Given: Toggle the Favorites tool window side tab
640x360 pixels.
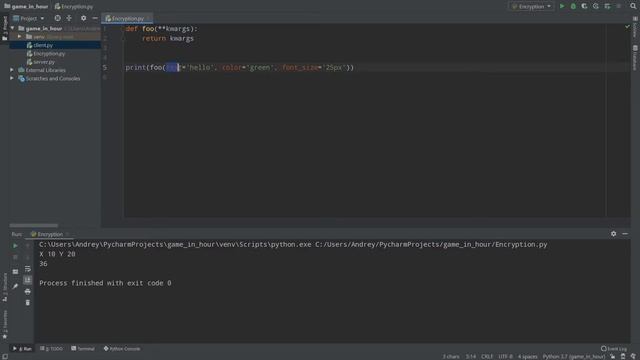Looking at the screenshot, I should tap(5, 324).
